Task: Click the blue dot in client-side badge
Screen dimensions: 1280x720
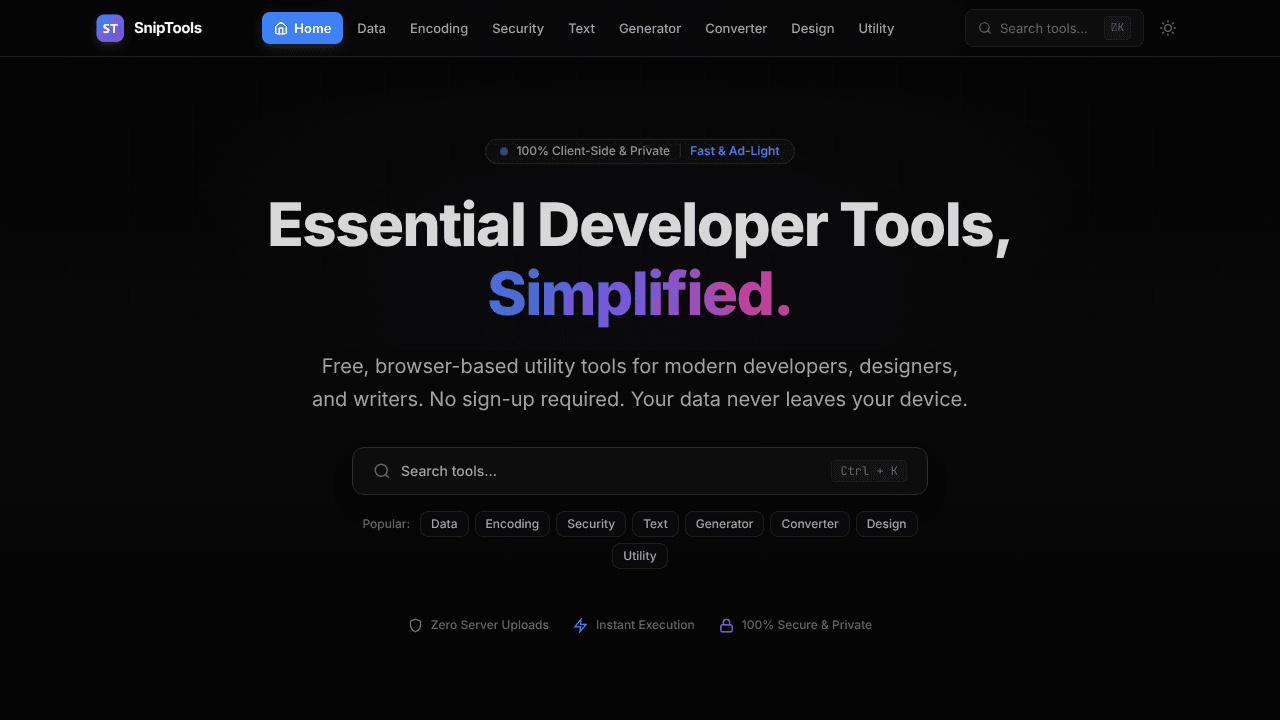Action: [504, 151]
